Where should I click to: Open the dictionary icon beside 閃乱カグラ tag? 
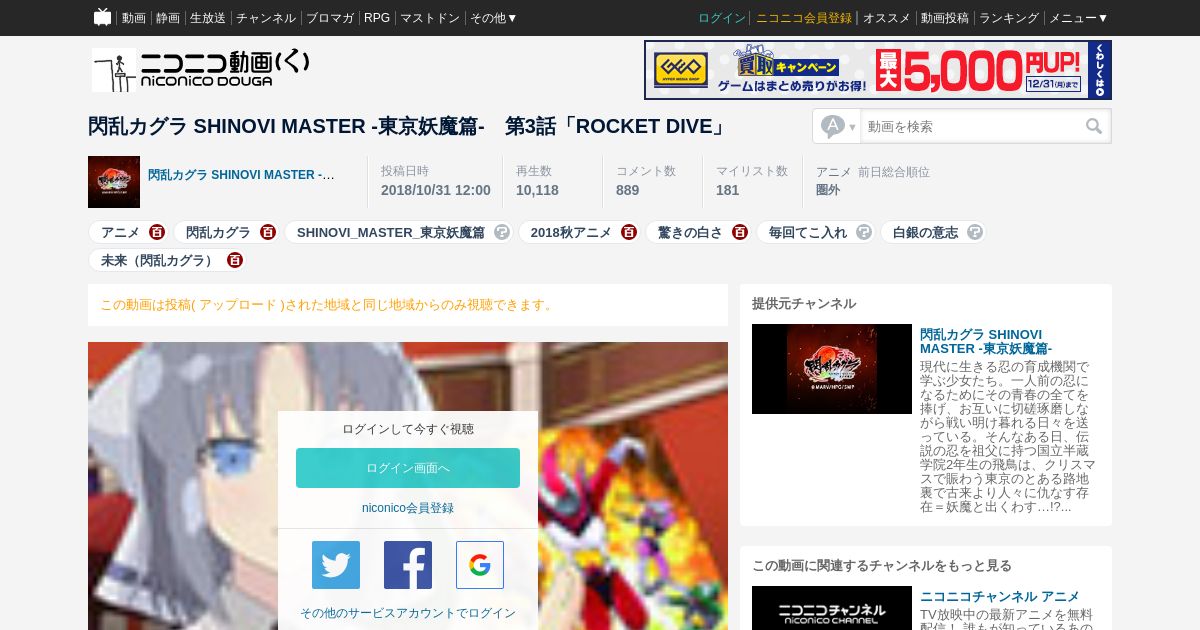268,232
